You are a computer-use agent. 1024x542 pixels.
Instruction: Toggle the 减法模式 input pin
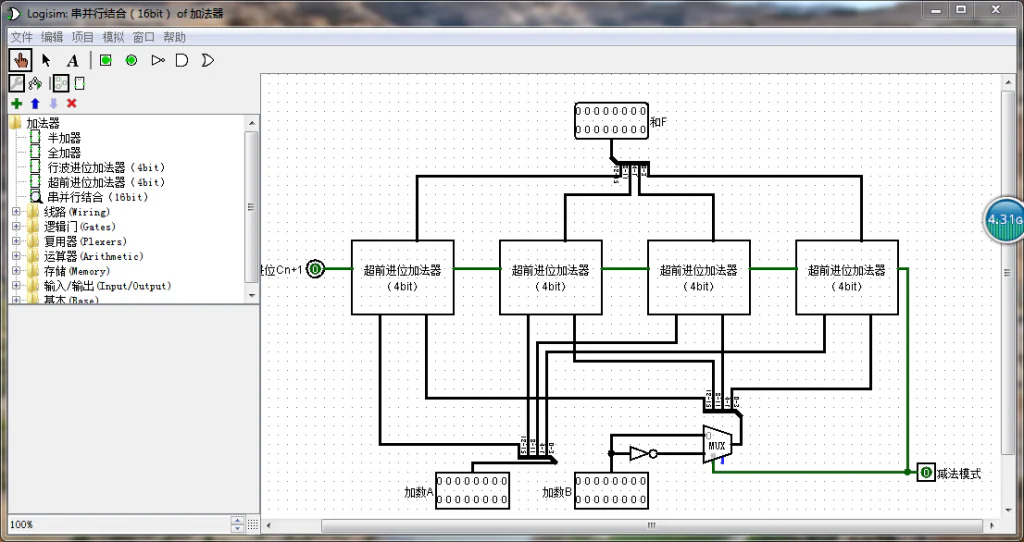(x=926, y=473)
